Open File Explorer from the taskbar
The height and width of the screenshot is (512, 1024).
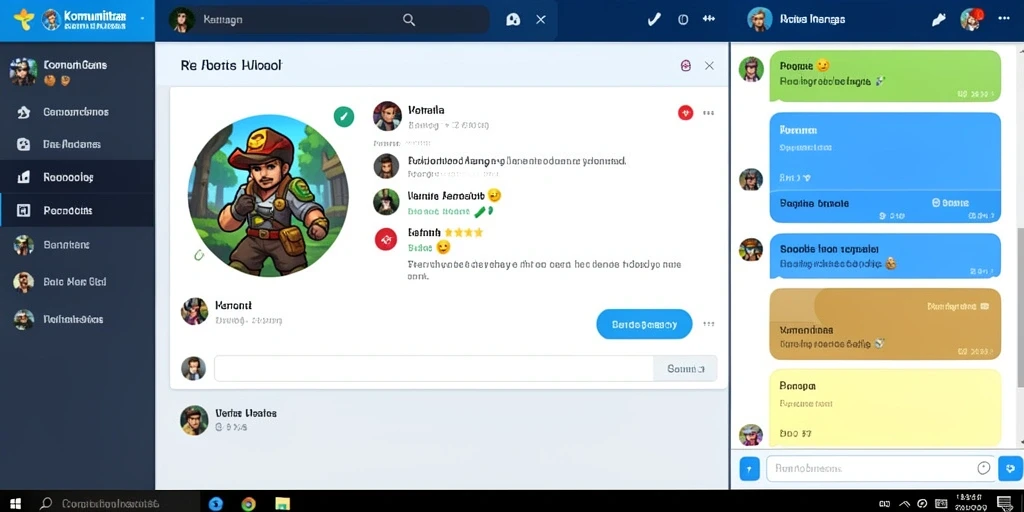point(282,504)
